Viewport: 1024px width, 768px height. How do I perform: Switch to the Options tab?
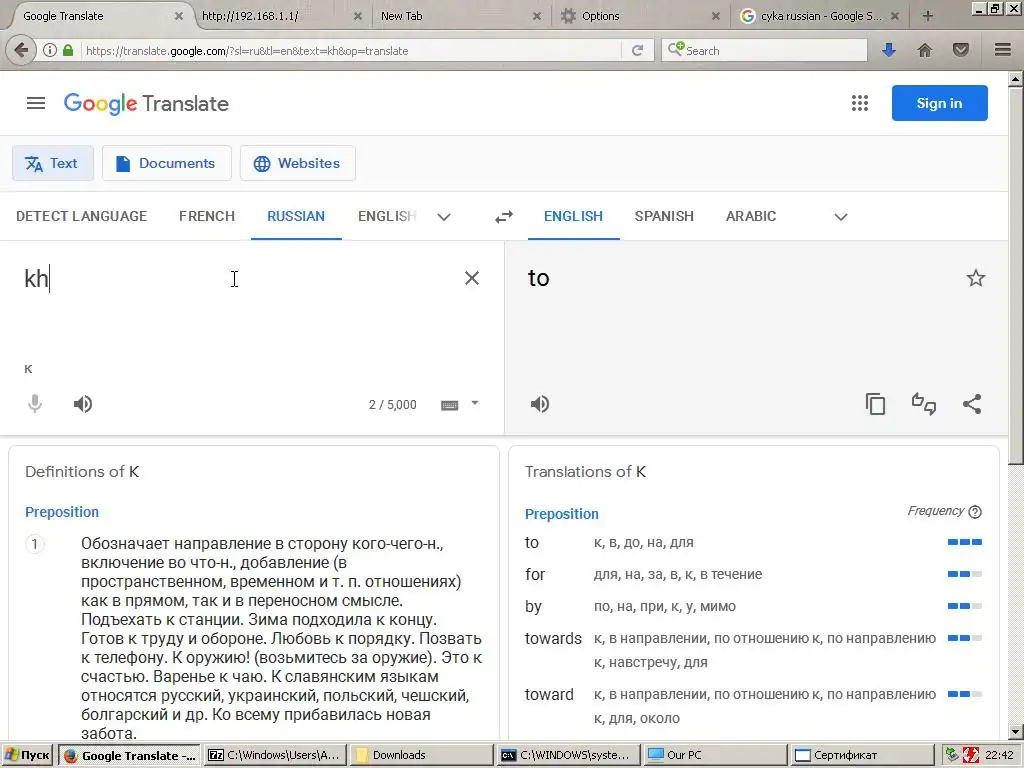click(x=639, y=16)
